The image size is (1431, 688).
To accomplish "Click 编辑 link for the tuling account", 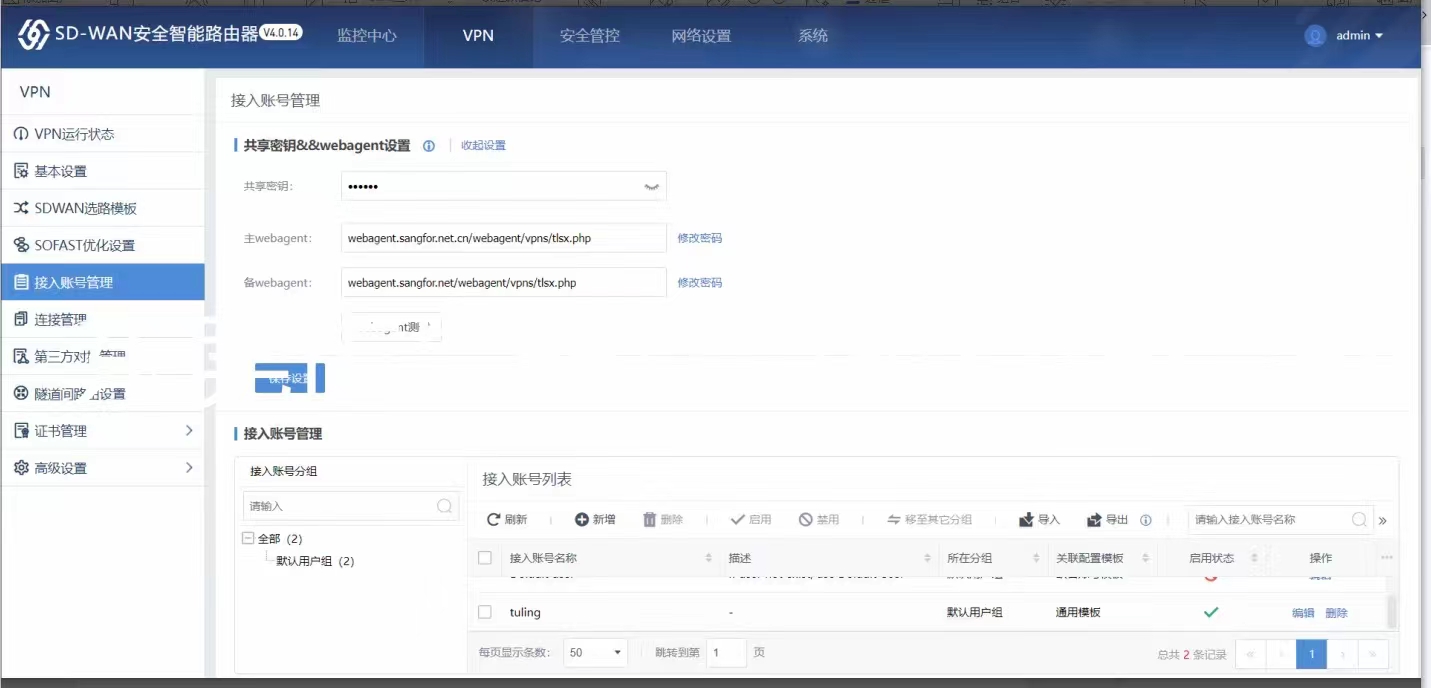I will [1302, 613].
